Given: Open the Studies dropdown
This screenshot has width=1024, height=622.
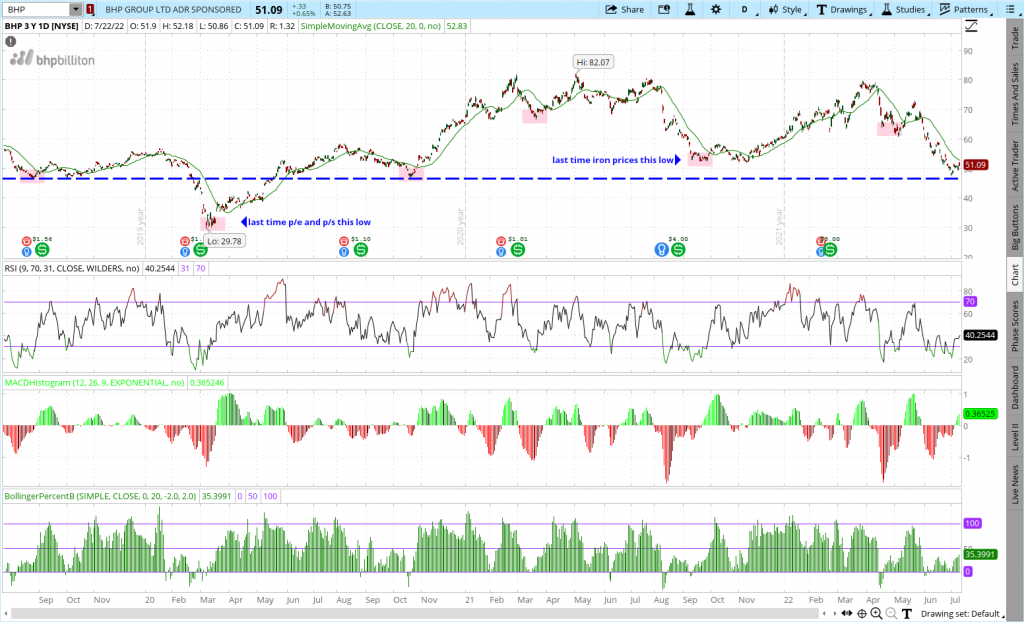Looking at the screenshot, I should pos(906,10).
